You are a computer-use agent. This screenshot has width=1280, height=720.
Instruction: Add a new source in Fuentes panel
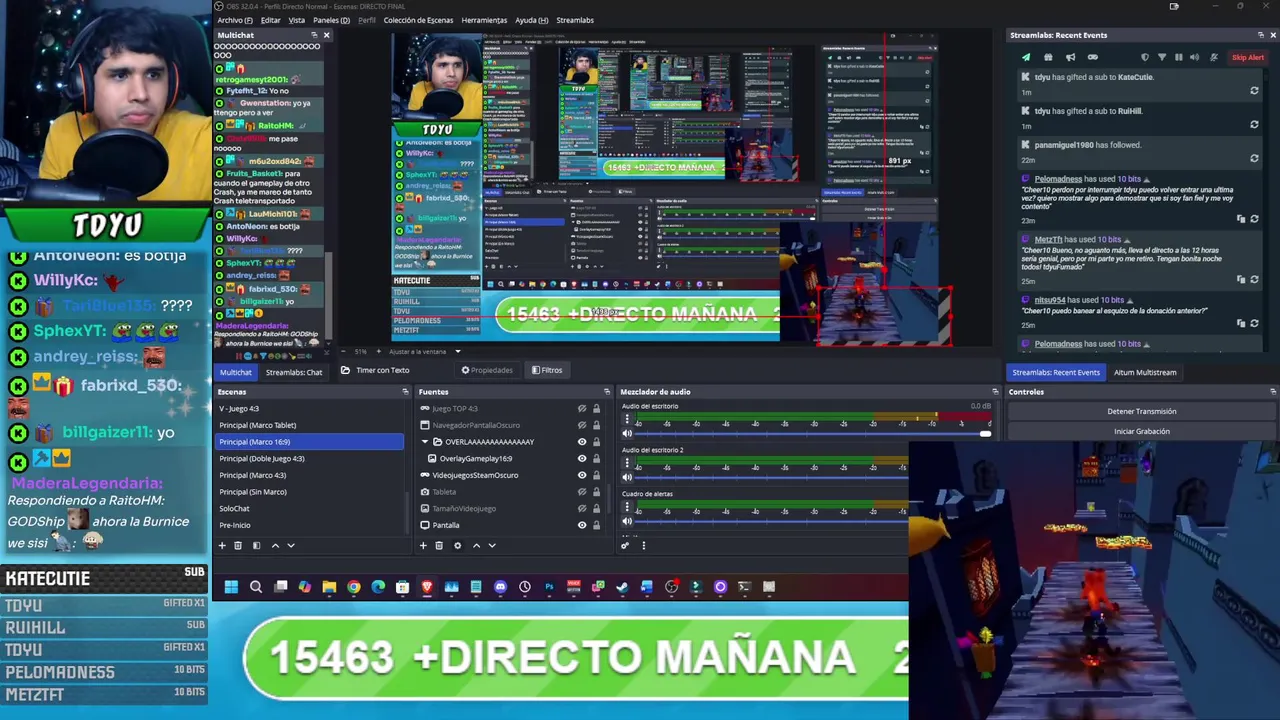(423, 545)
